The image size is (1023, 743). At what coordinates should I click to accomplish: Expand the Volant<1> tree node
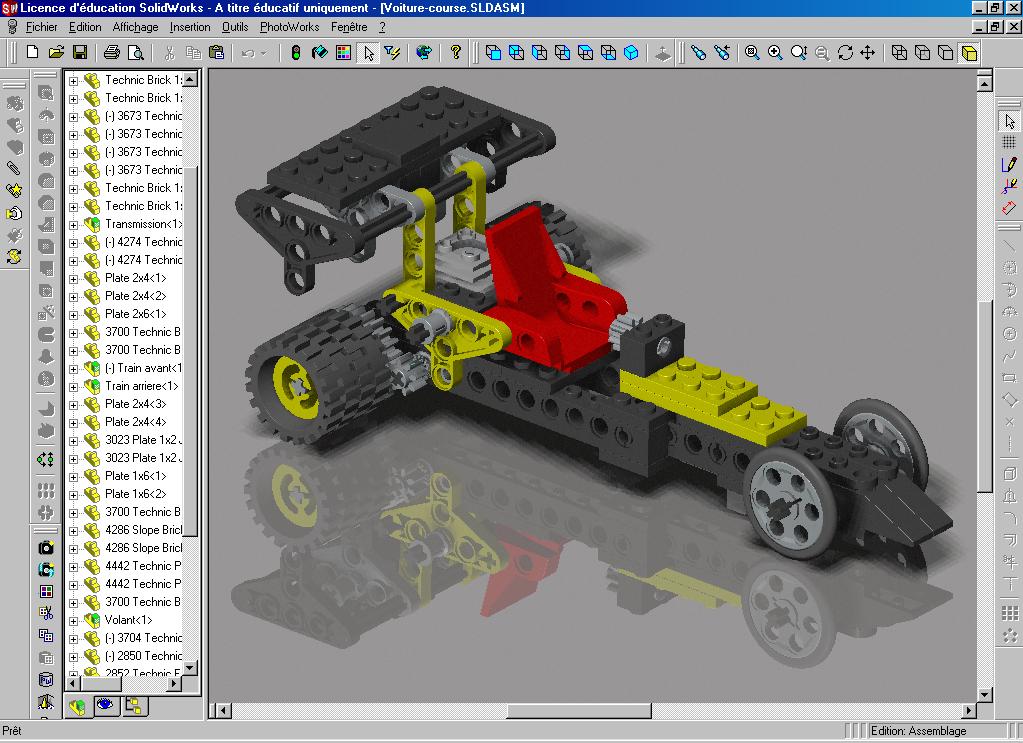coord(73,621)
